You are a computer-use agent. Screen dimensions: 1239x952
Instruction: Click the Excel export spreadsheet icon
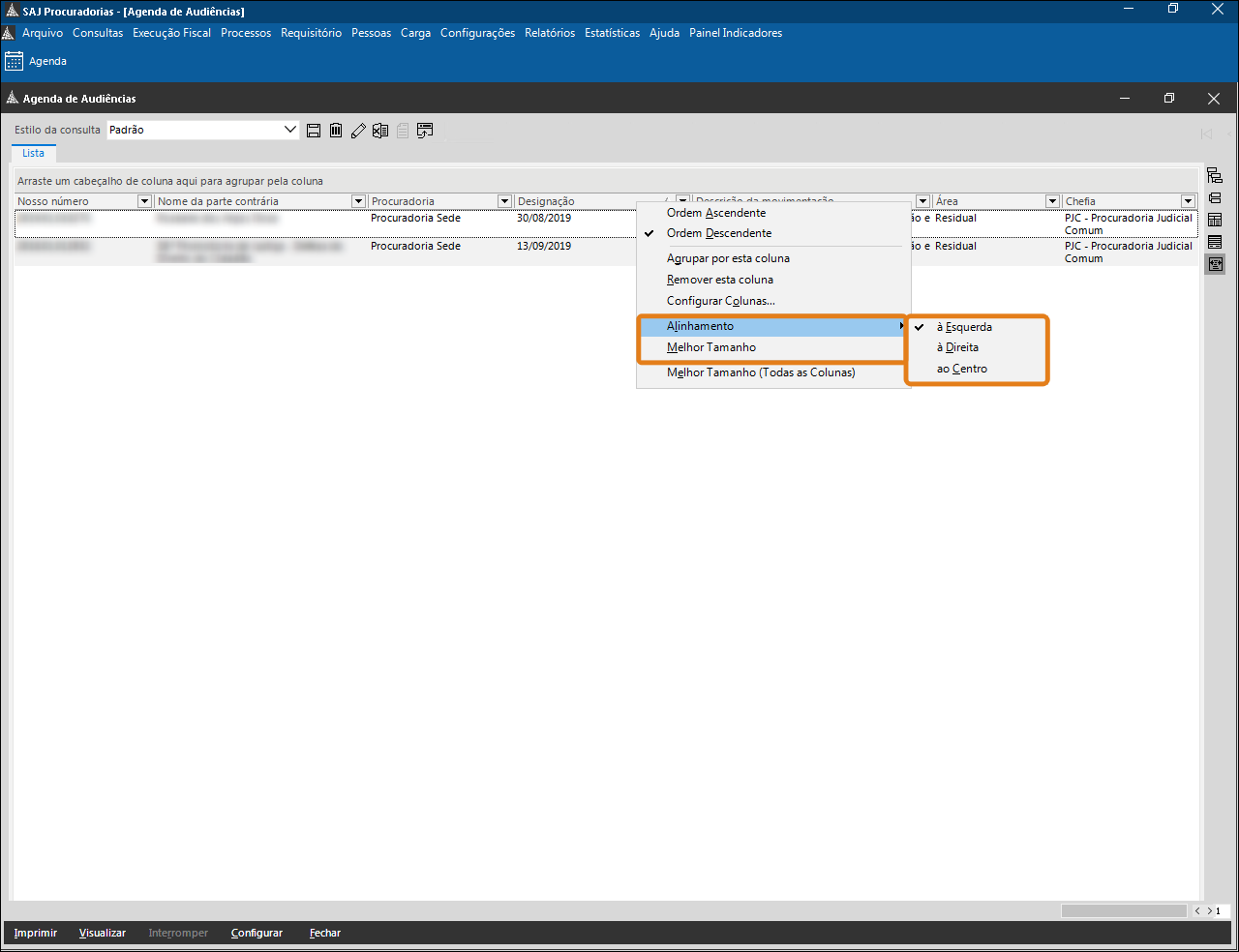pyautogui.click(x=380, y=131)
